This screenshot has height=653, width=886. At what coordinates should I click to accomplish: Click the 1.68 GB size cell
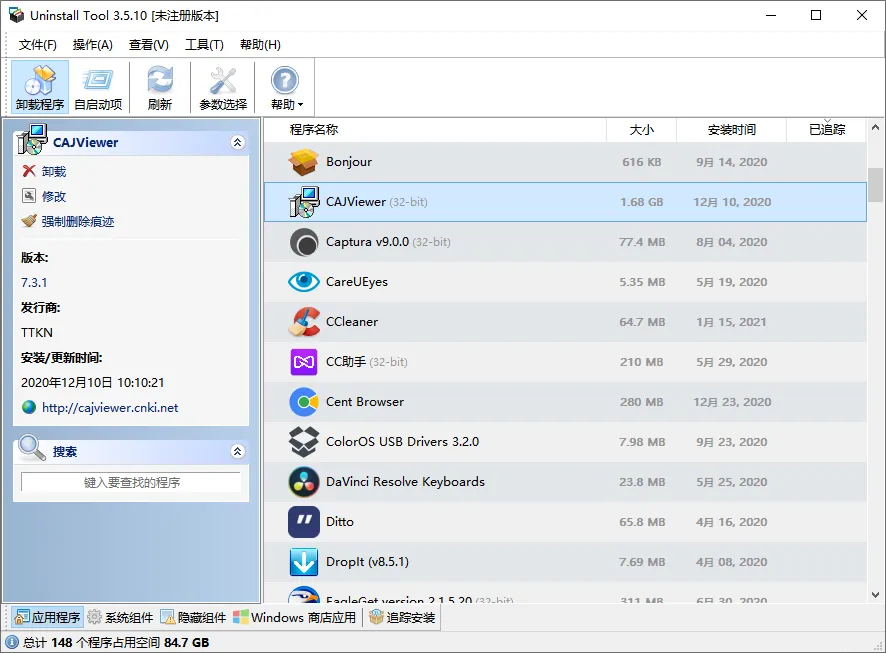pyautogui.click(x=641, y=202)
